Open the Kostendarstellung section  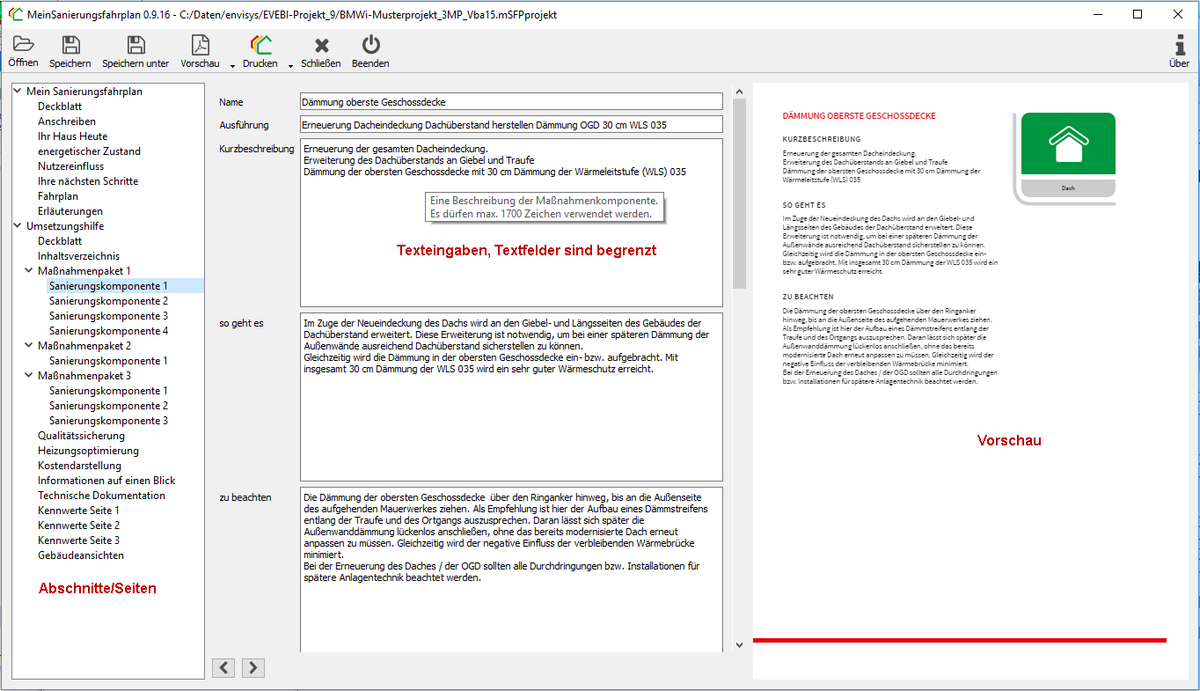click(x=79, y=466)
